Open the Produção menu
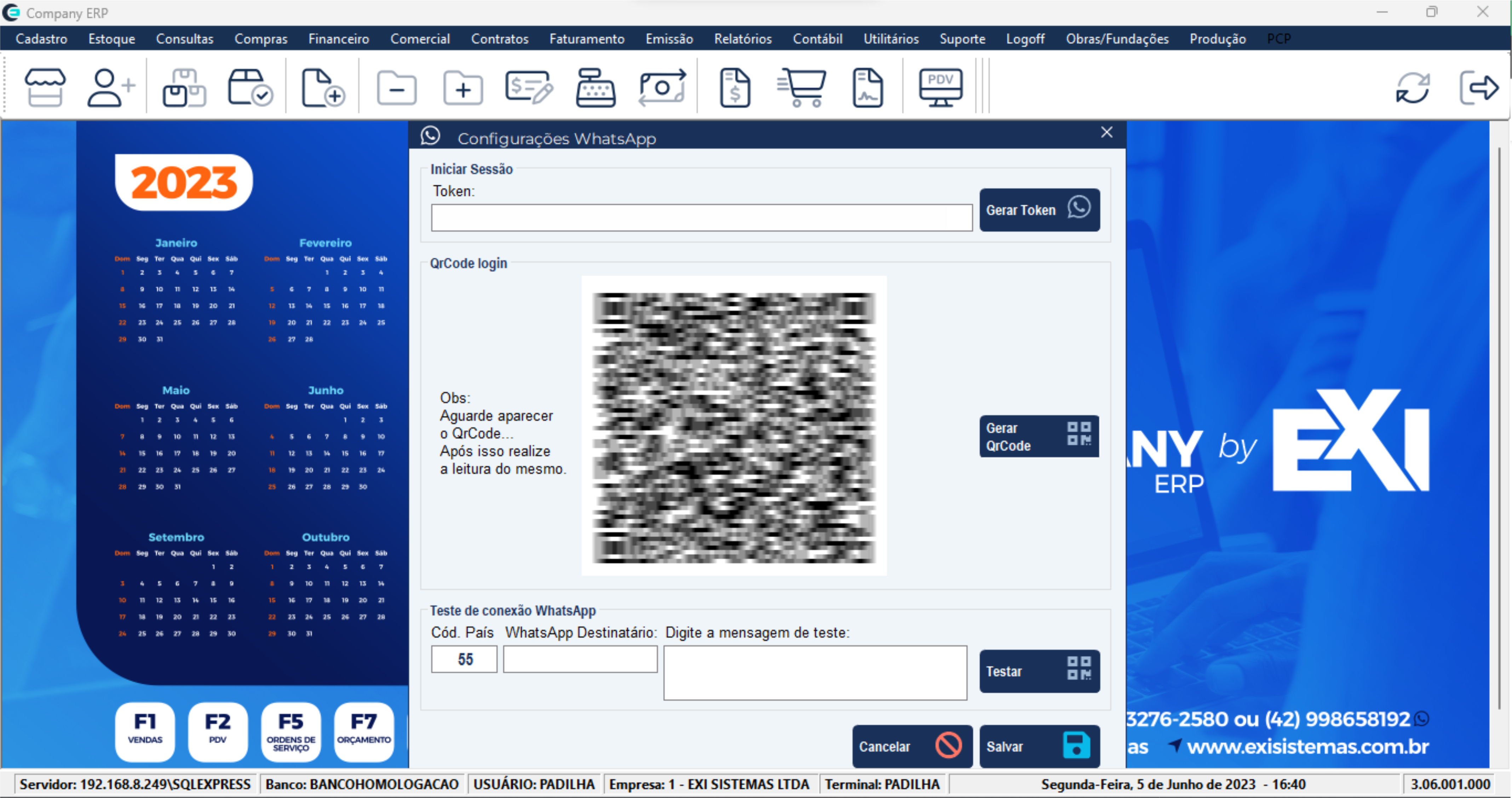The image size is (1512, 798). (1217, 39)
